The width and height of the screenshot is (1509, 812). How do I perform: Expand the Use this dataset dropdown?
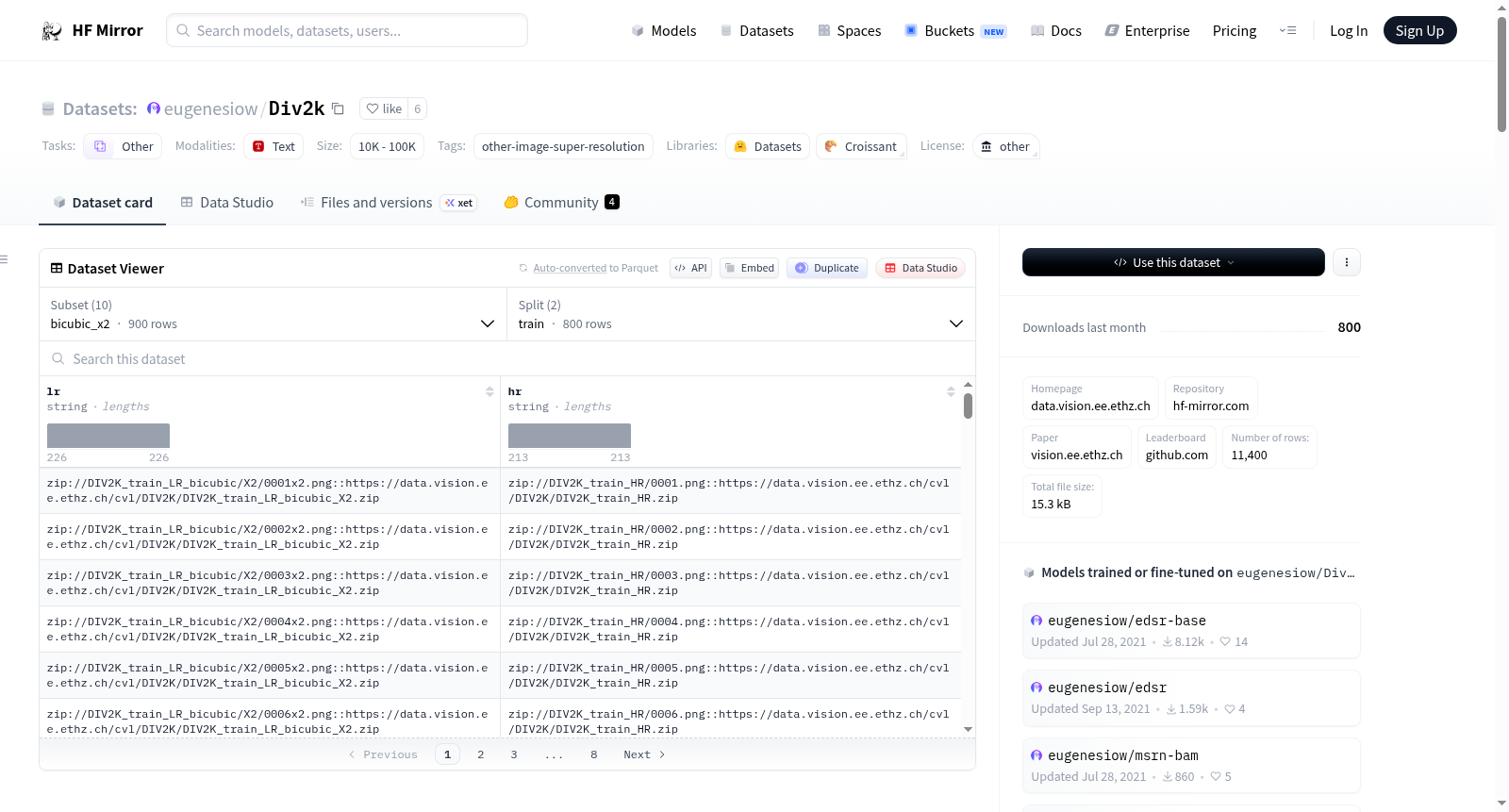[1173, 262]
